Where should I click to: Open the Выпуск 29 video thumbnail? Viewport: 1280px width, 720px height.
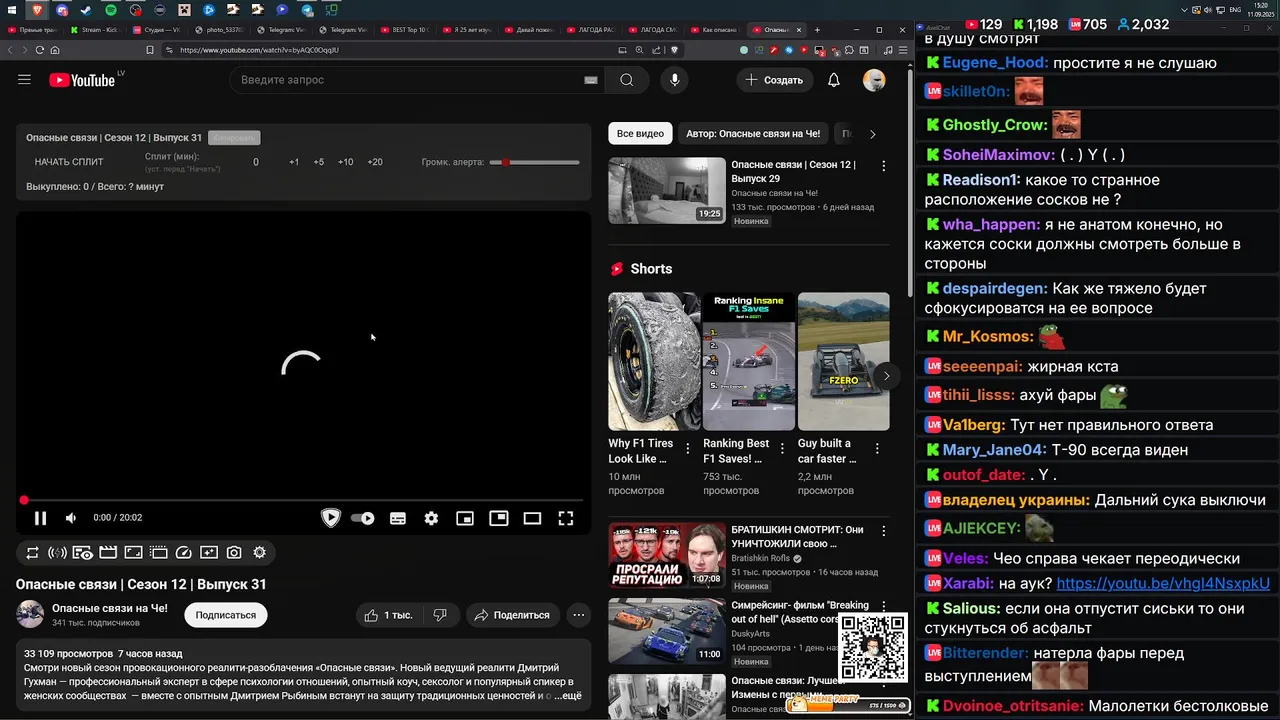point(667,190)
